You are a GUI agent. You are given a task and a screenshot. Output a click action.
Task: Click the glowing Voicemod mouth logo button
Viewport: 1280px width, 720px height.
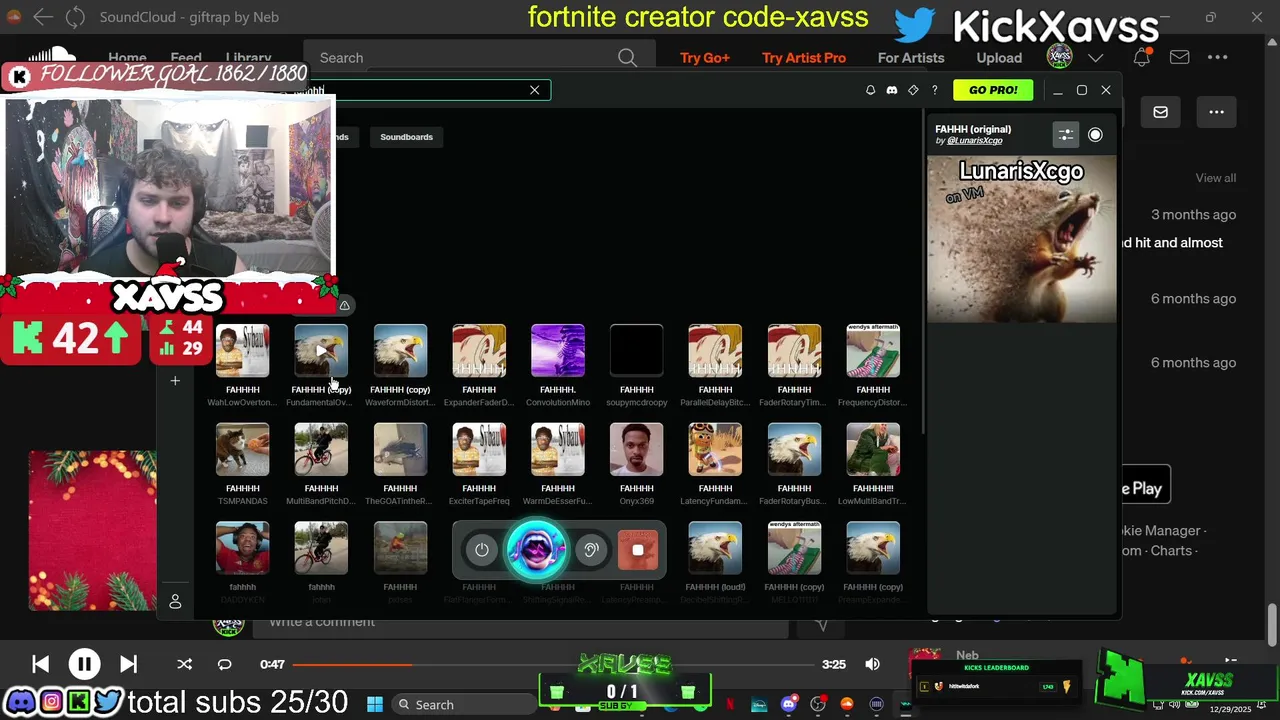pyautogui.click(x=536, y=549)
